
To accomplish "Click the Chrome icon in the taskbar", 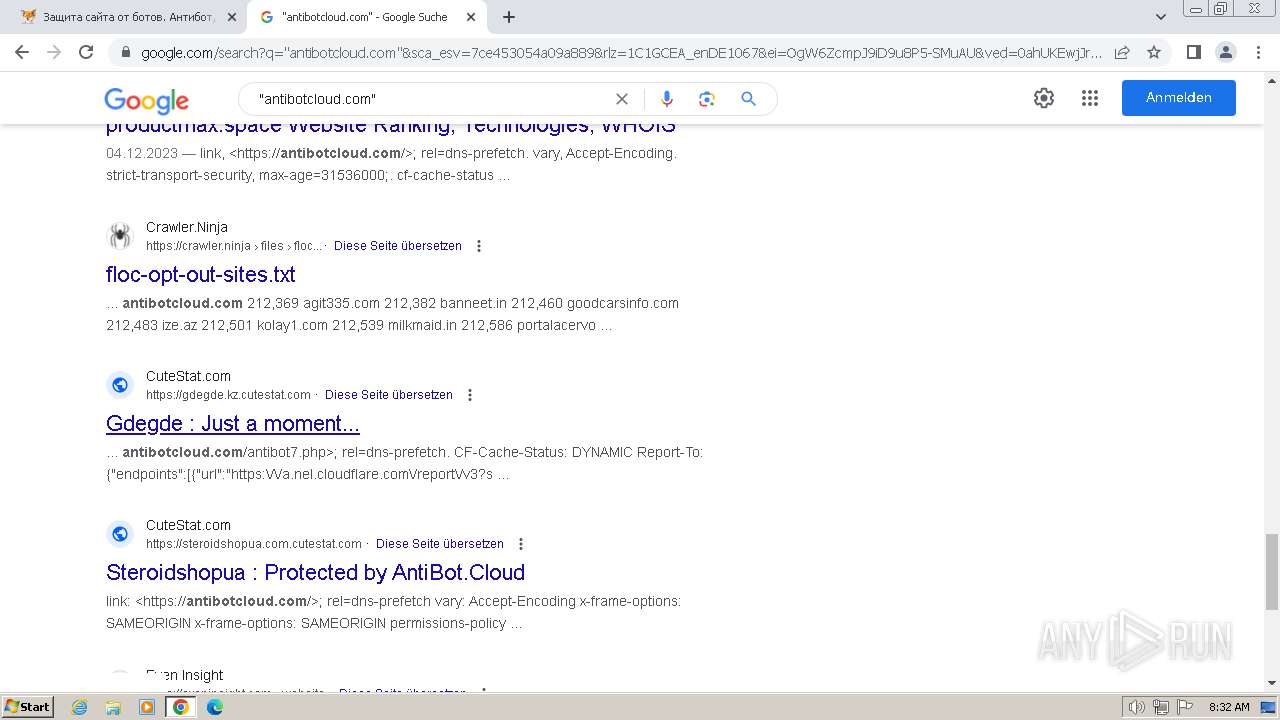I will tap(181, 707).
